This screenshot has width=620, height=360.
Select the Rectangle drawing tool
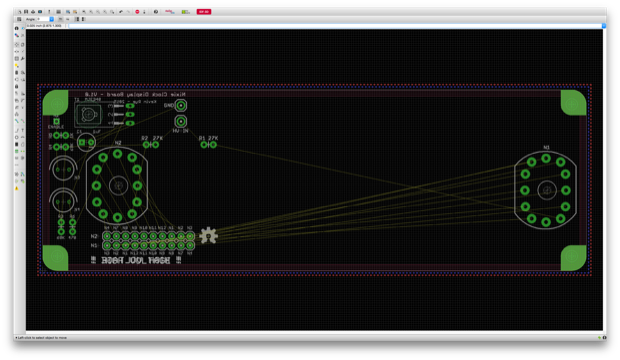point(17,144)
